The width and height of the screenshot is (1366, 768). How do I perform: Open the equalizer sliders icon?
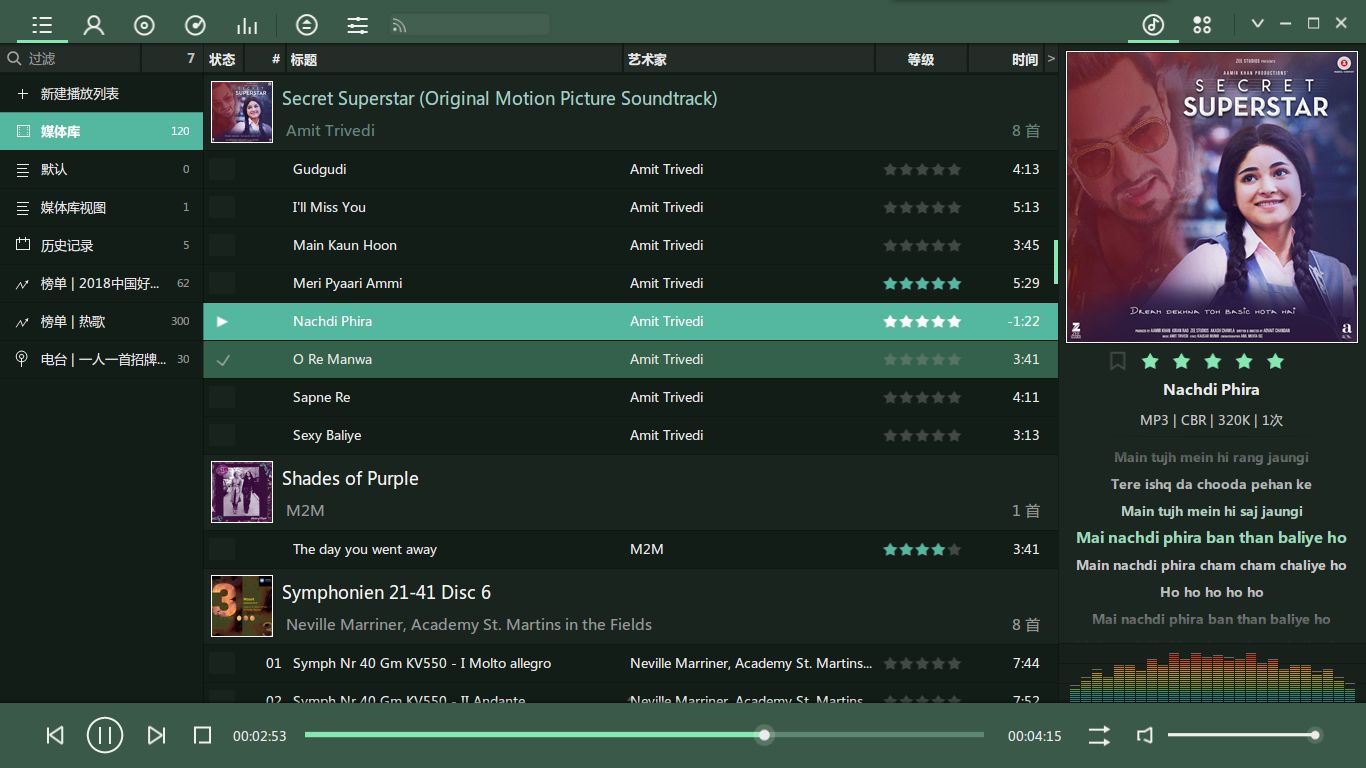(x=358, y=25)
